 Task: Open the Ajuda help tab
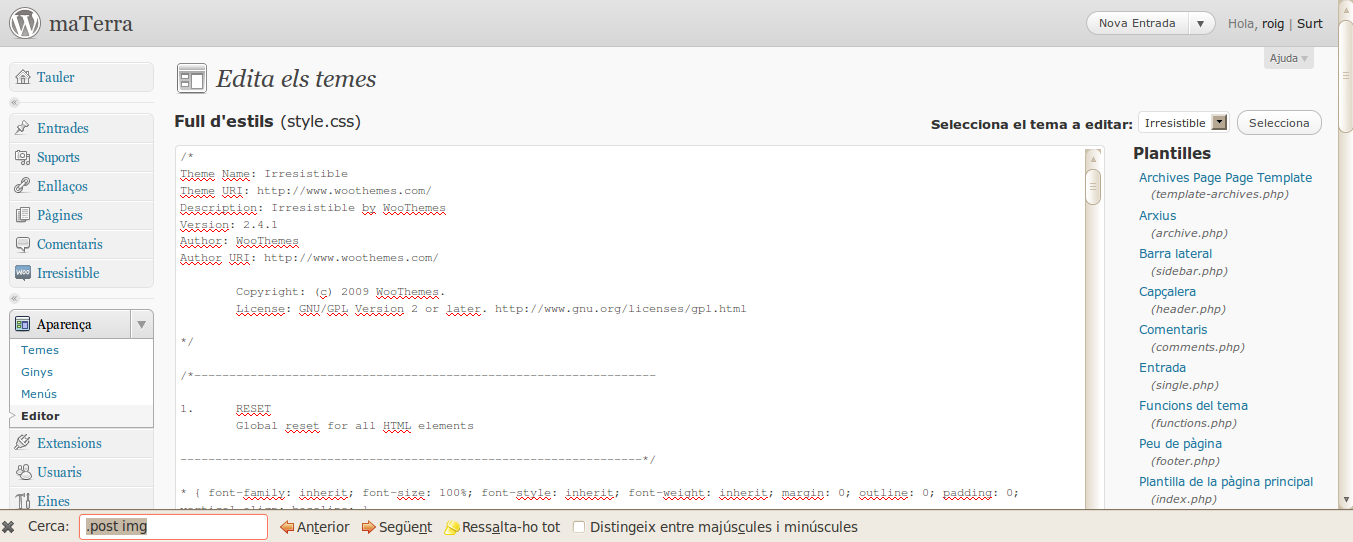coord(1288,58)
